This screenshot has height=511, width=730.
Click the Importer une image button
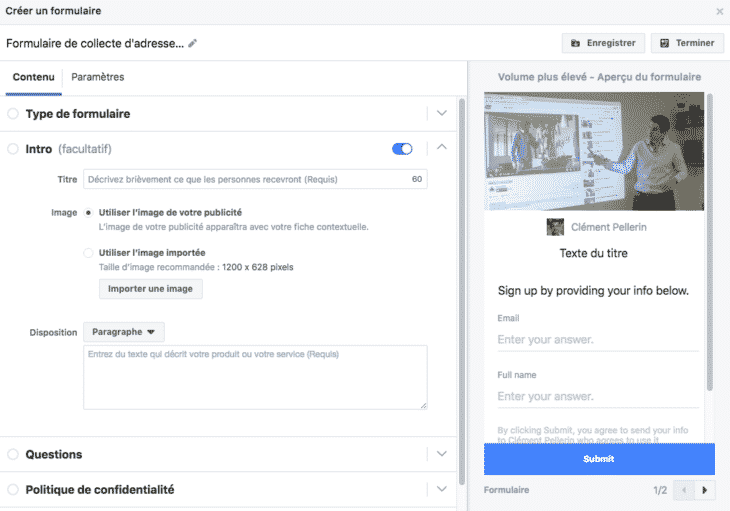[150, 289]
